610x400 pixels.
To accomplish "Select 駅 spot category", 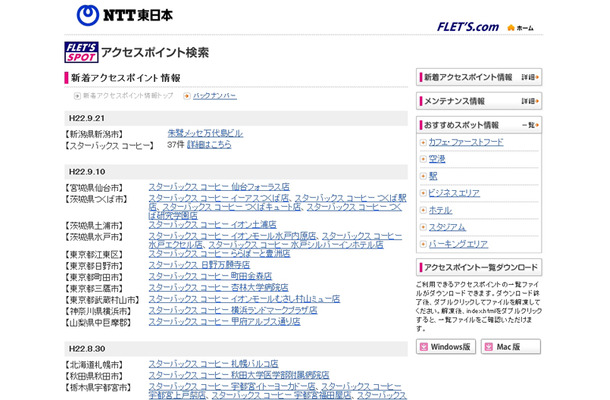I will (x=433, y=176).
